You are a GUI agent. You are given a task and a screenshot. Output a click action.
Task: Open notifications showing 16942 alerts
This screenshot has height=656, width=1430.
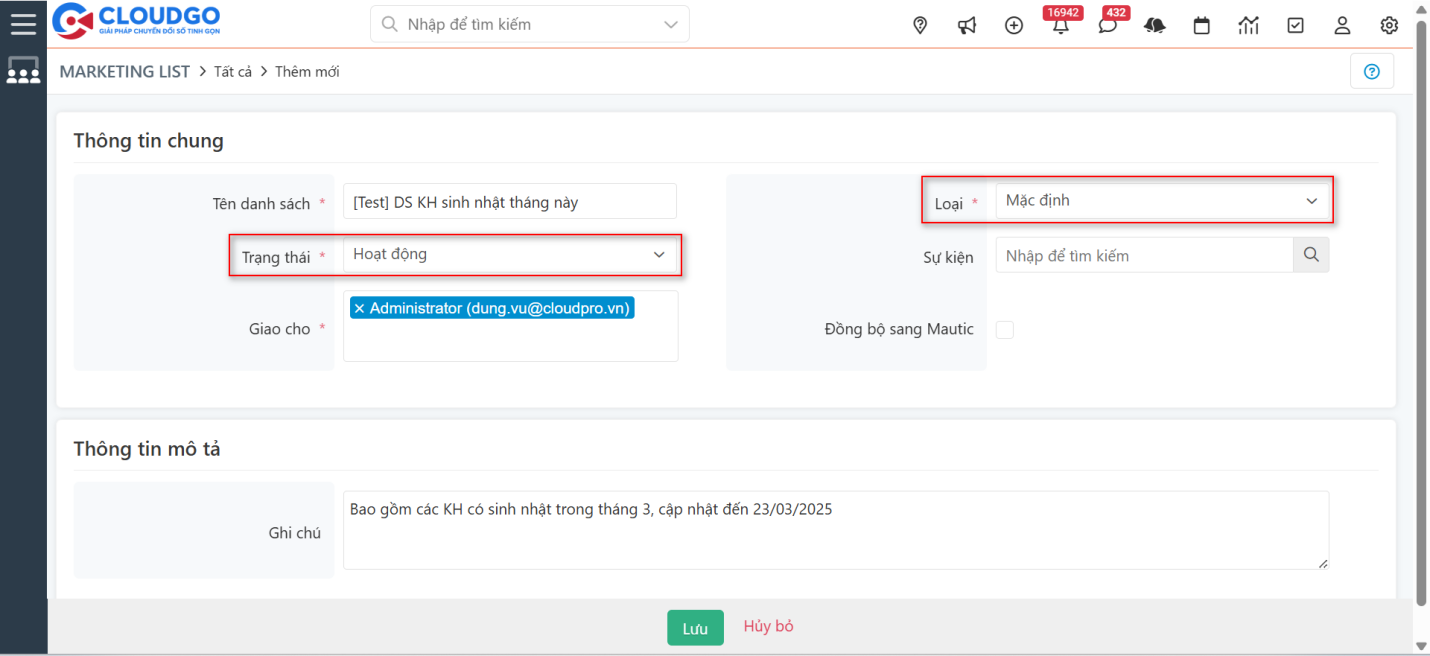click(x=1060, y=25)
